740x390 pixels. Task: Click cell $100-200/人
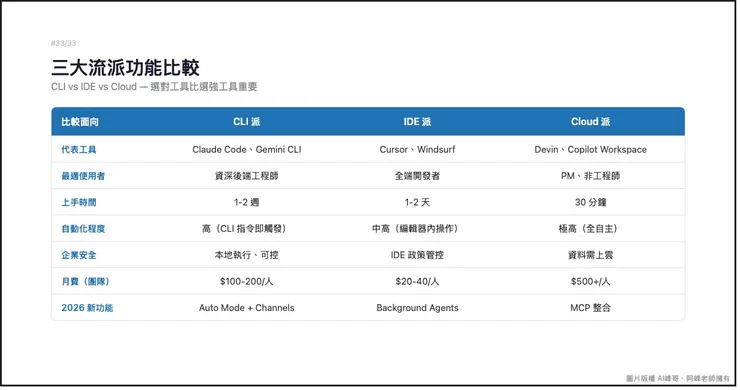pos(246,282)
